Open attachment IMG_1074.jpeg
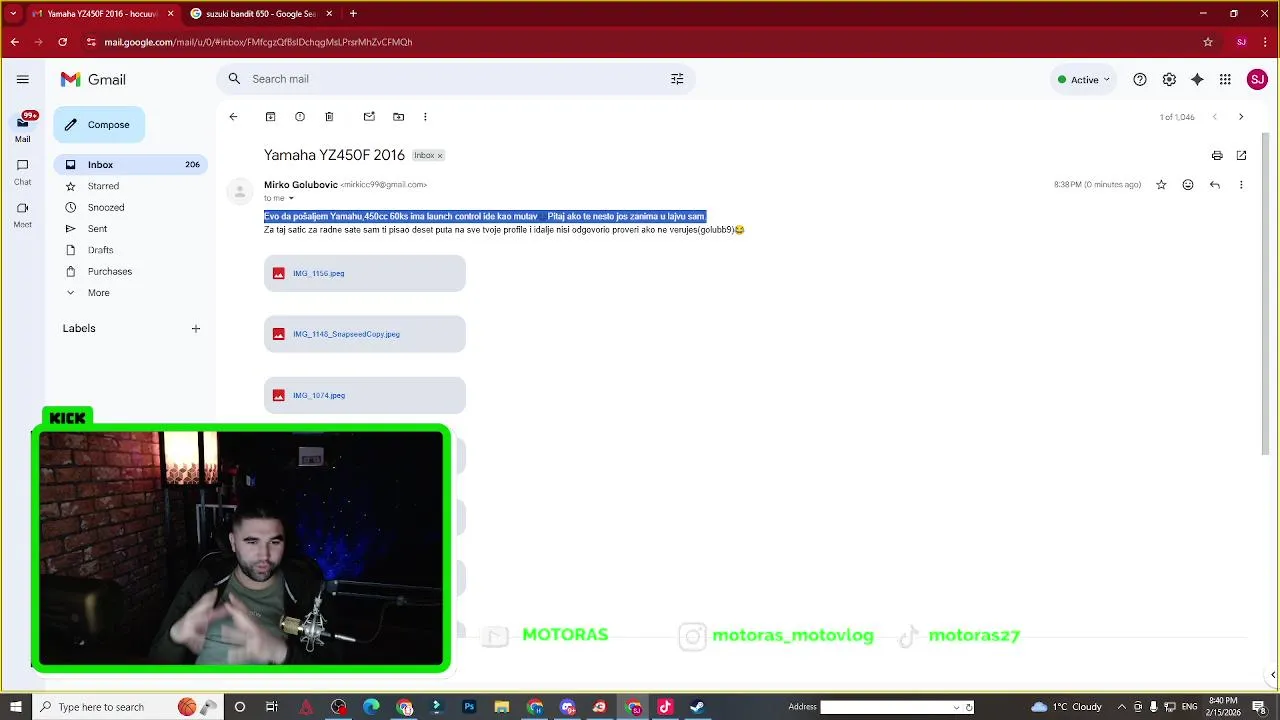This screenshot has height=720, width=1280. point(365,395)
